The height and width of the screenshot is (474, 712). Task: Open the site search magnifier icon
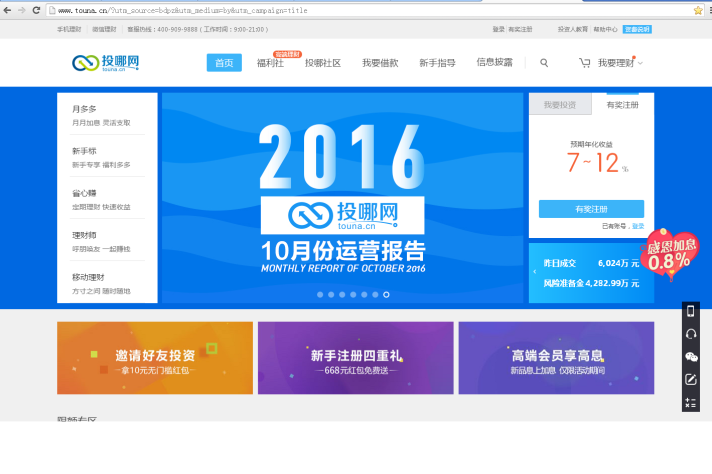[544, 63]
